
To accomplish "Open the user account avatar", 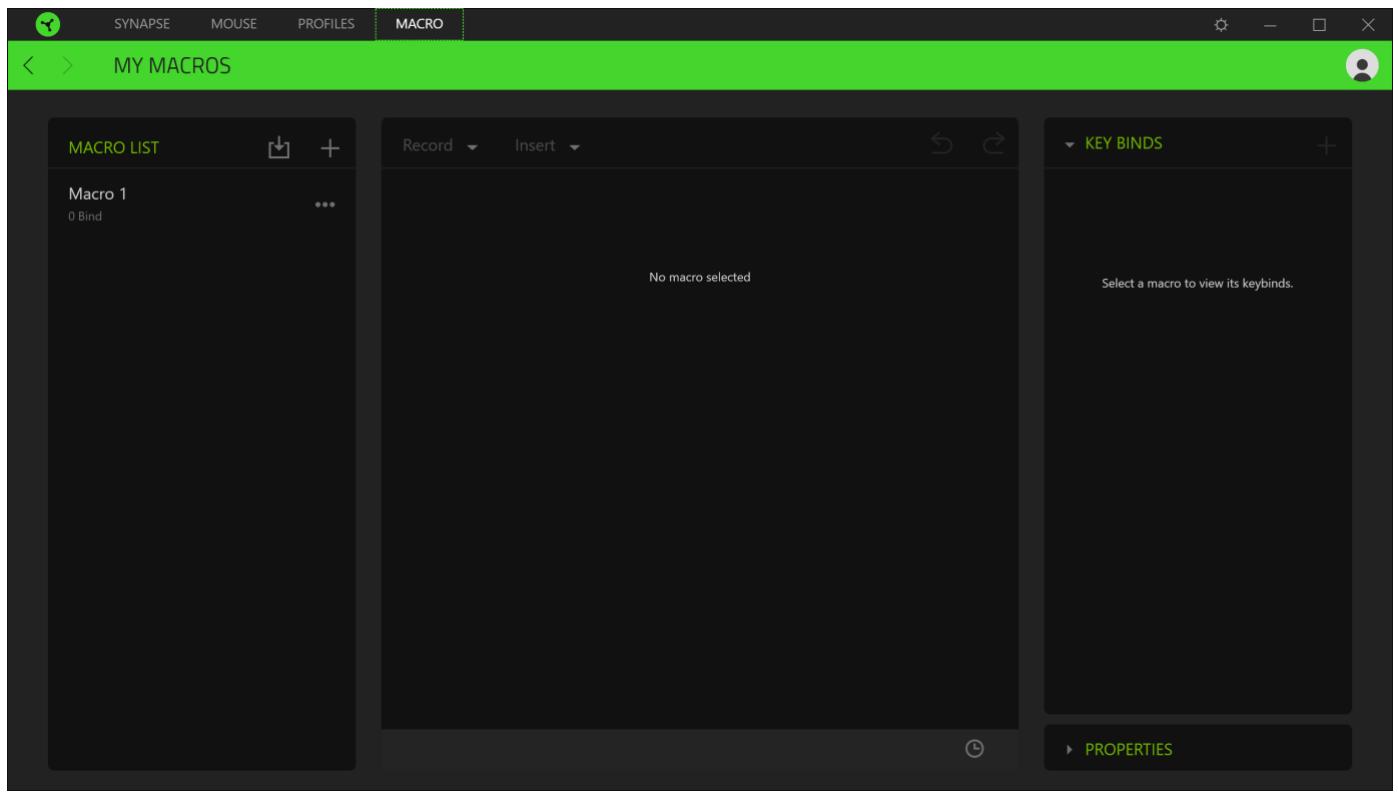I will (1360, 65).
